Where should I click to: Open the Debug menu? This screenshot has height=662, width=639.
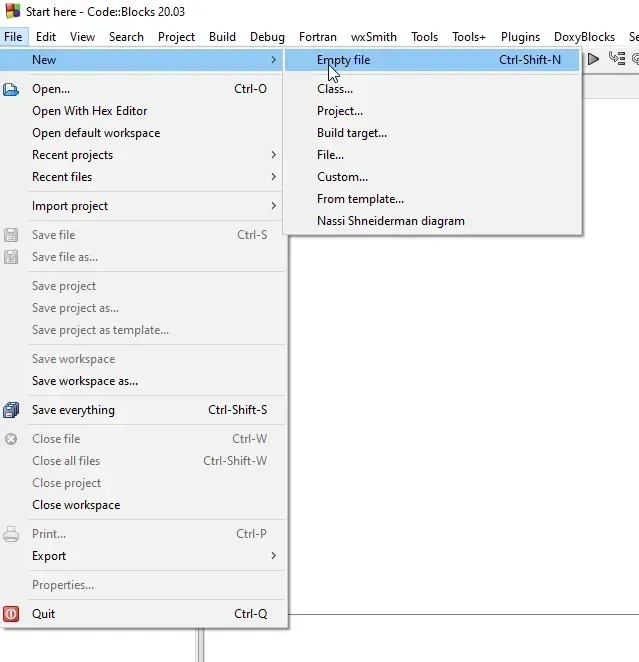(x=267, y=37)
